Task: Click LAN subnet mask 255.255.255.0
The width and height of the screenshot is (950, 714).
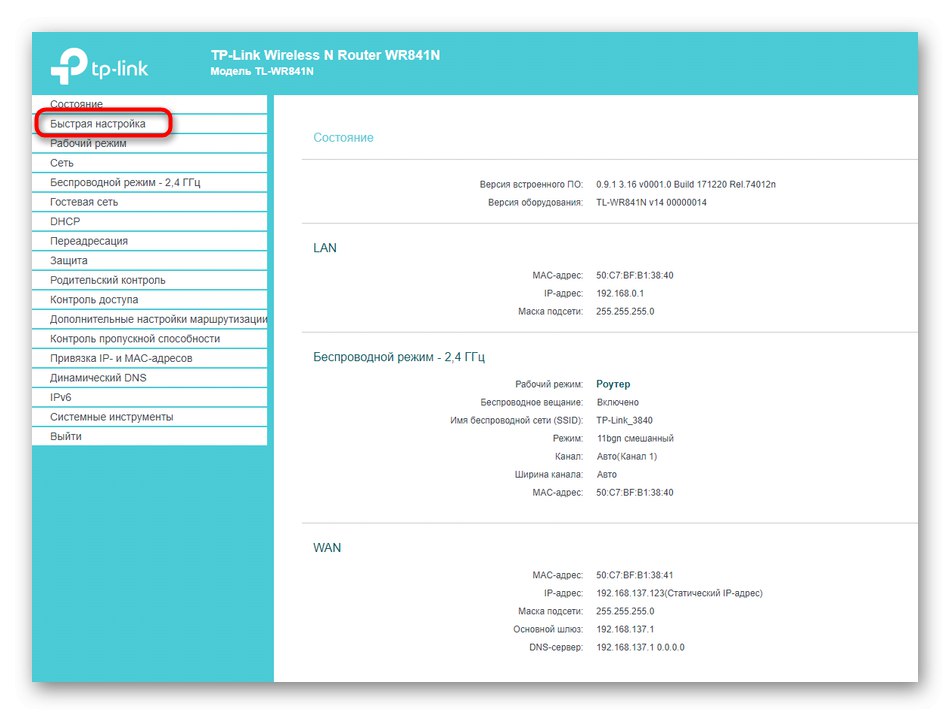Action: [625, 312]
